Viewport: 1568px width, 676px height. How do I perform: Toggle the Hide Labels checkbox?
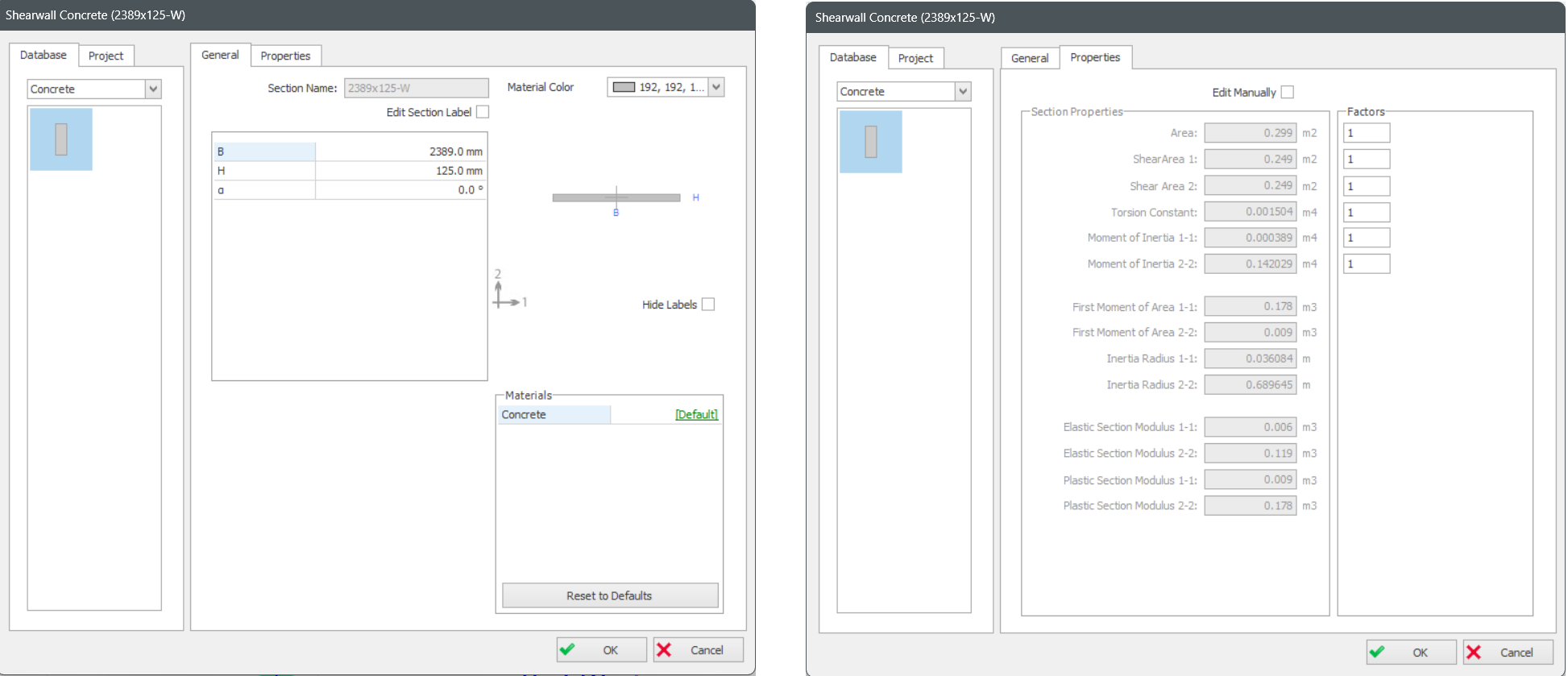pos(708,305)
